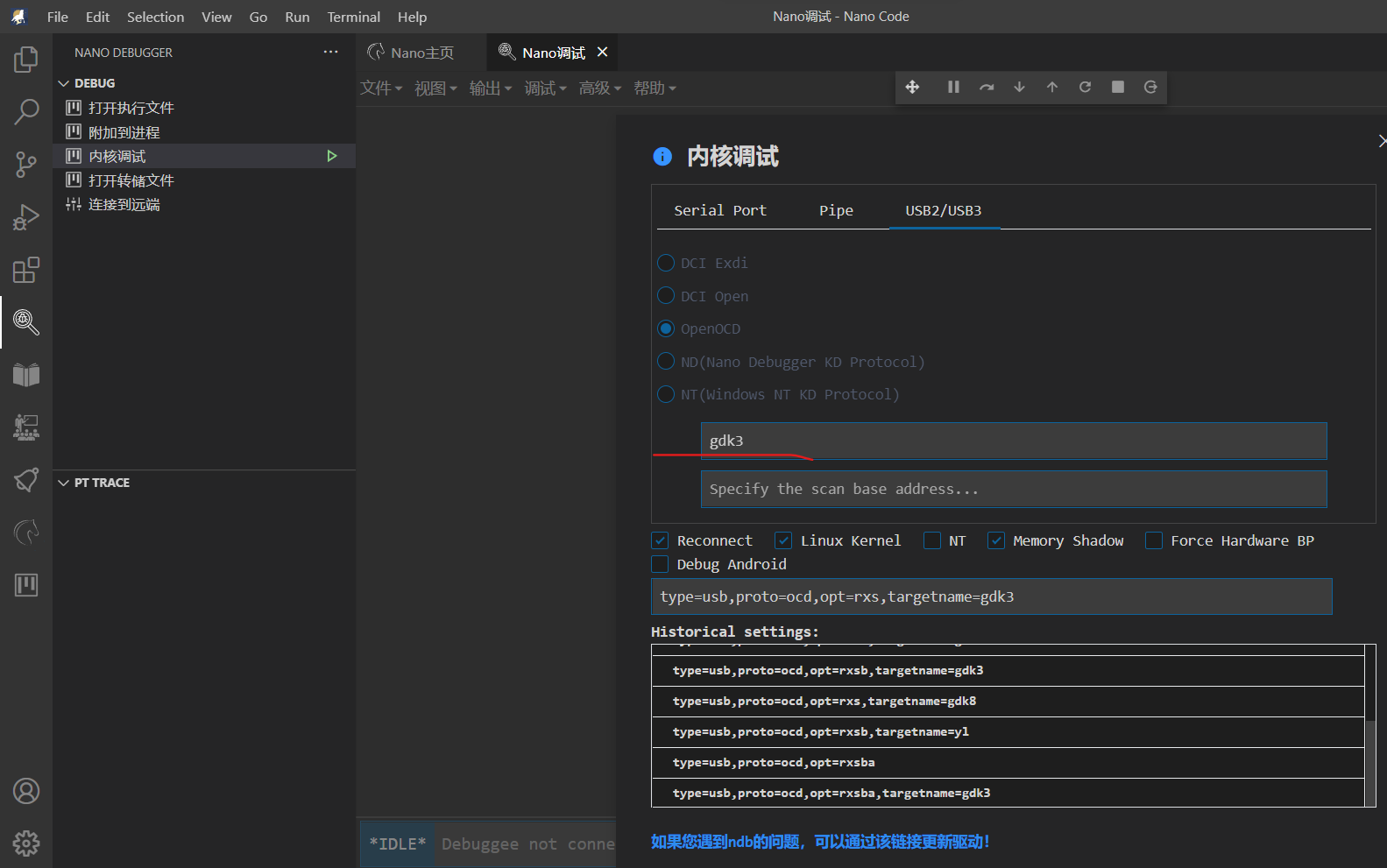Screen dimensions: 1387x868
Task: Pause the debugger in the debug toolbar
Action: pyautogui.click(x=953, y=87)
